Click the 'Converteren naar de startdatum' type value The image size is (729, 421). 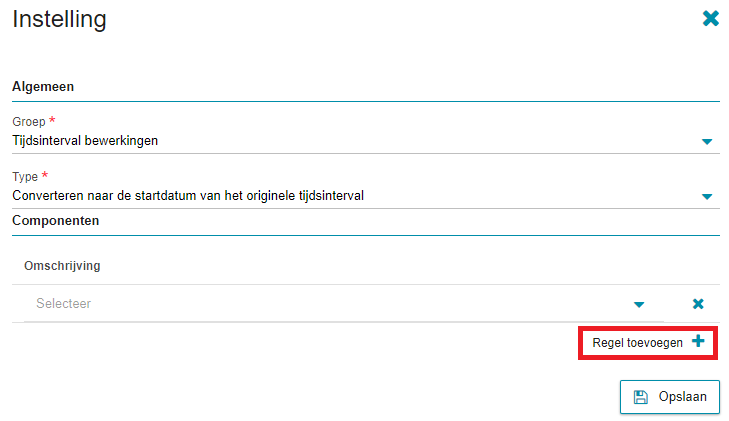point(188,196)
